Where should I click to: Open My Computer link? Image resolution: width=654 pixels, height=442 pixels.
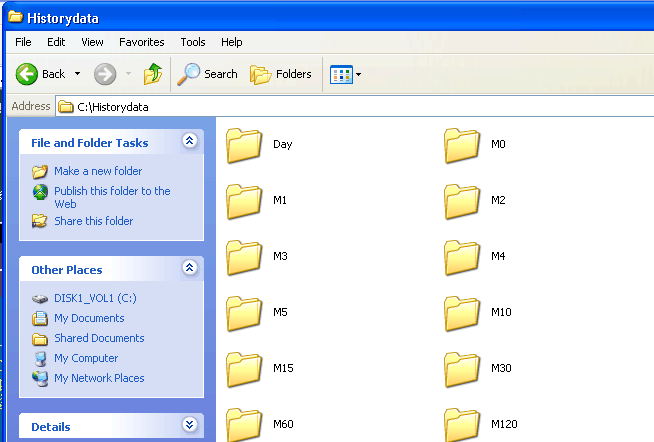click(86, 358)
